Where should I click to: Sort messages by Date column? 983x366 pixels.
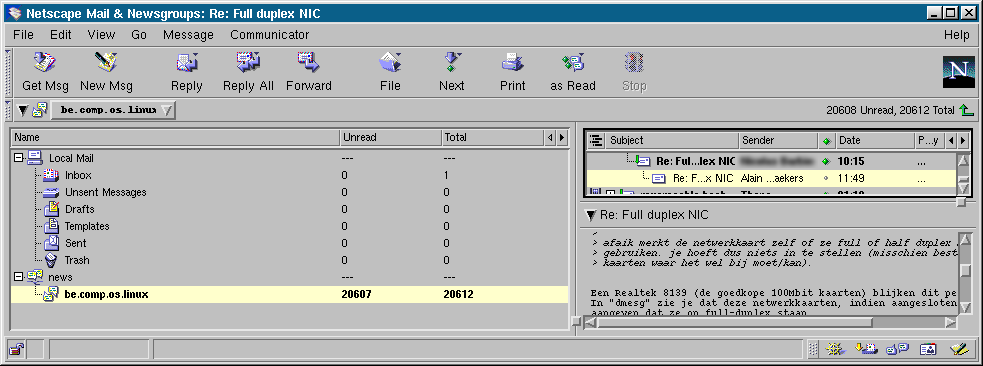(875, 140)
